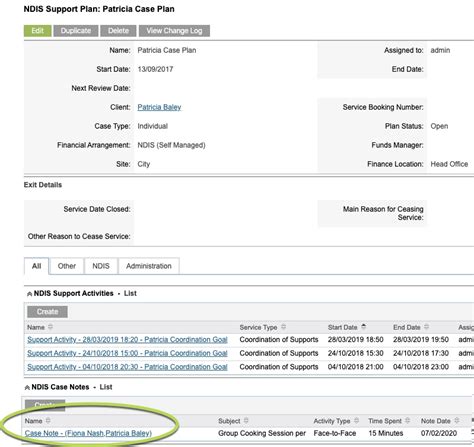The height and width of the screenshot is (447, 474).
Task: Click the green Edit button
Action: tap(37, 31)
